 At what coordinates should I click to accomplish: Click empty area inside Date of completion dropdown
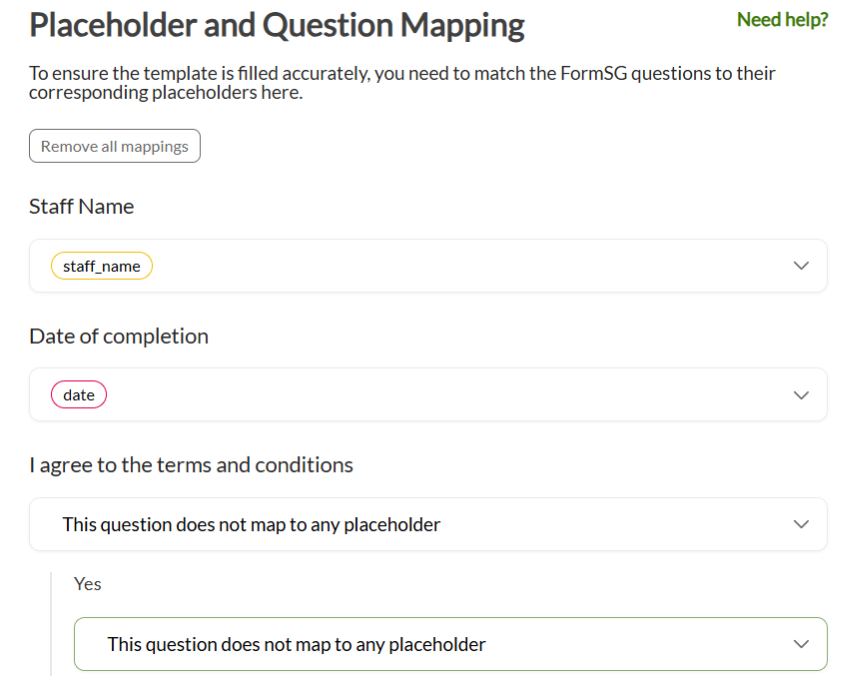coord(450,395)
